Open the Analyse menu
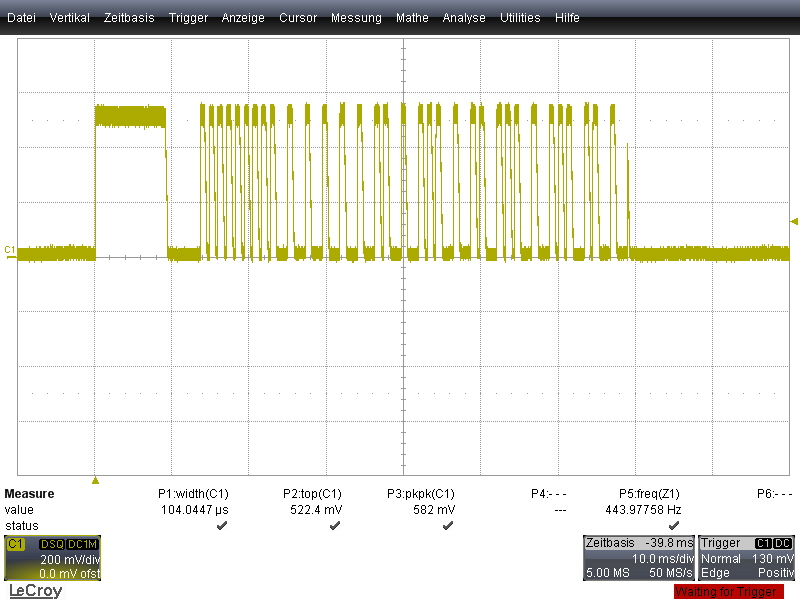 click(x=464, y=18)
